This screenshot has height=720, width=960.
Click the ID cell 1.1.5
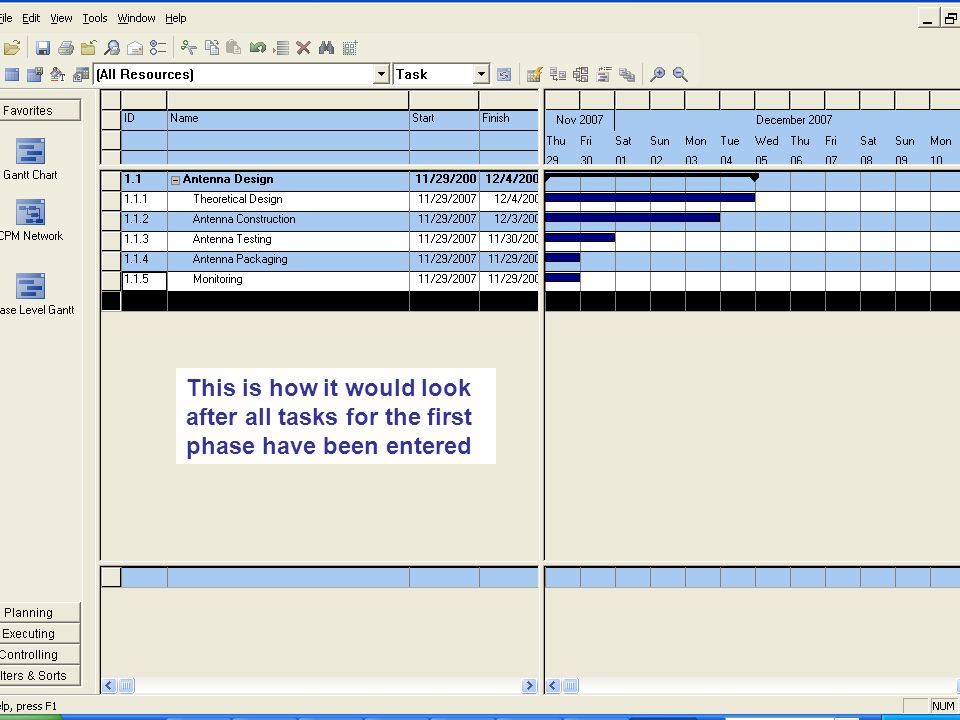(144, 280)
